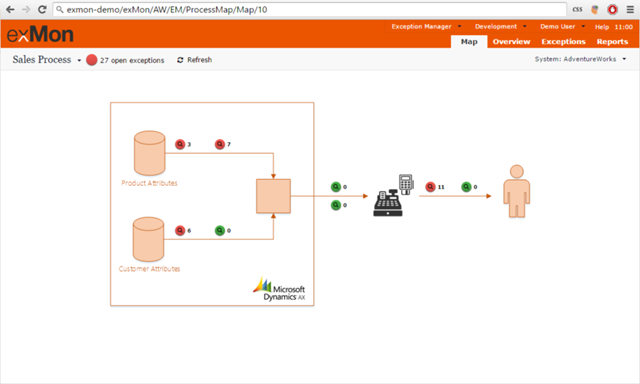Click the cash register POS icon

(393, 195)
